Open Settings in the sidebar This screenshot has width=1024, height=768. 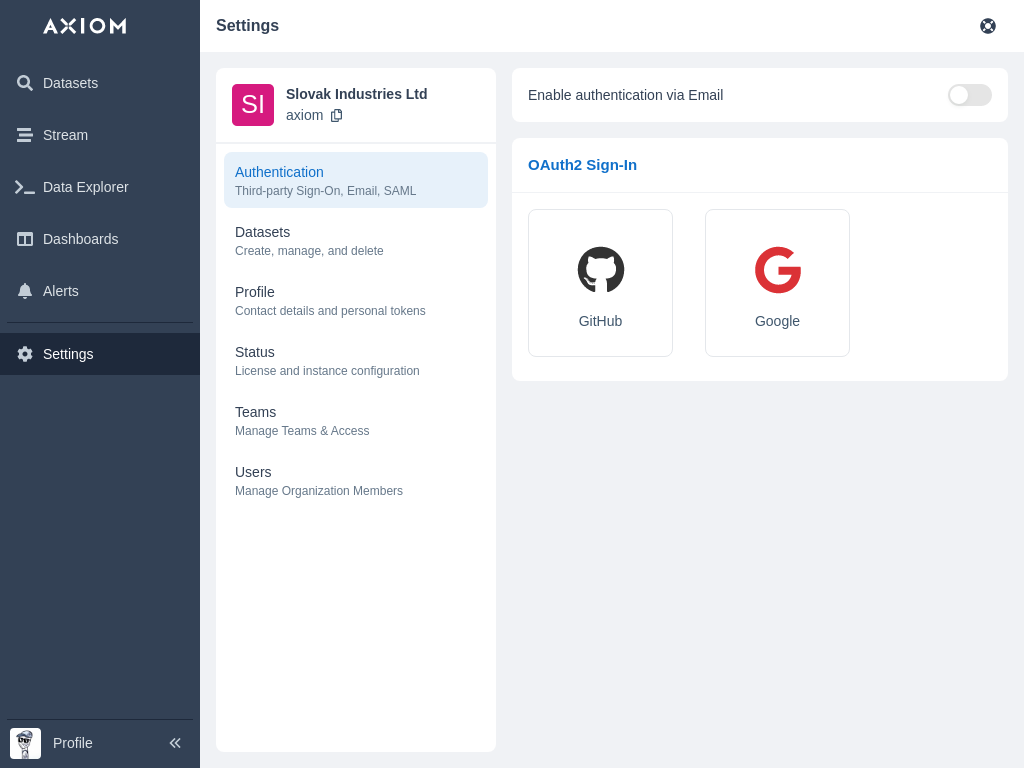tap(68, 354)
